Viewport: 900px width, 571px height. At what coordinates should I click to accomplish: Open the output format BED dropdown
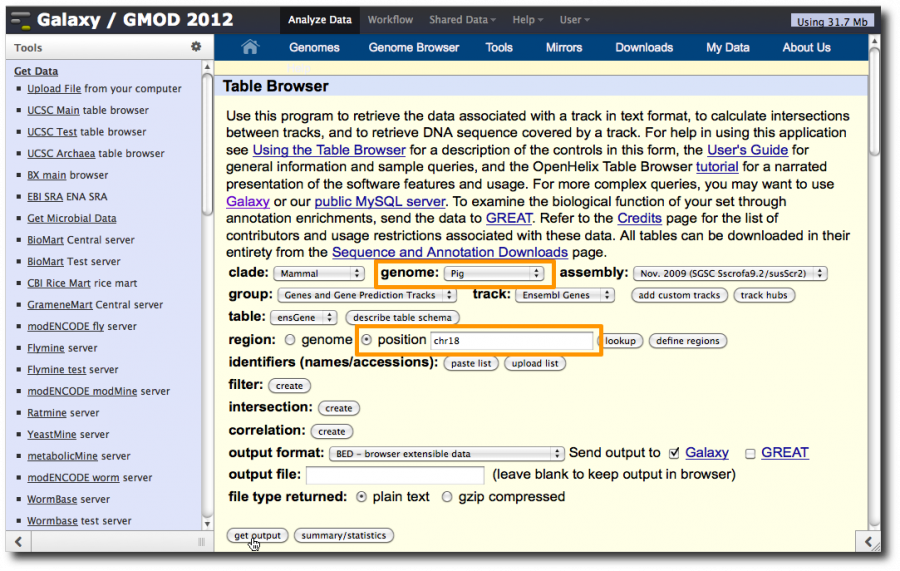(x=447, y=454)
